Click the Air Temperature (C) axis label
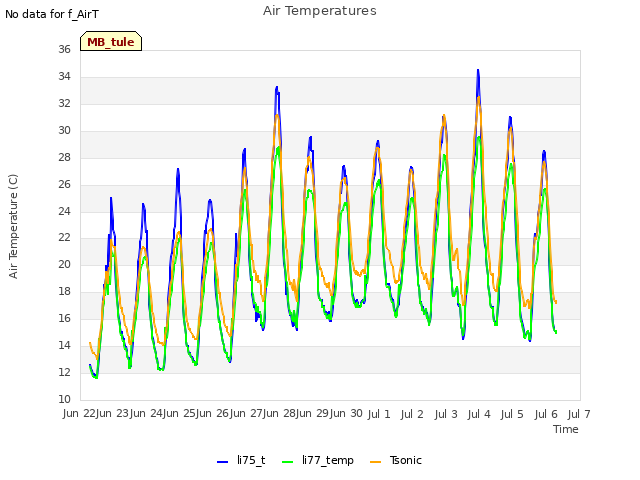Screen dimensions: 640x480 point(13,227)
